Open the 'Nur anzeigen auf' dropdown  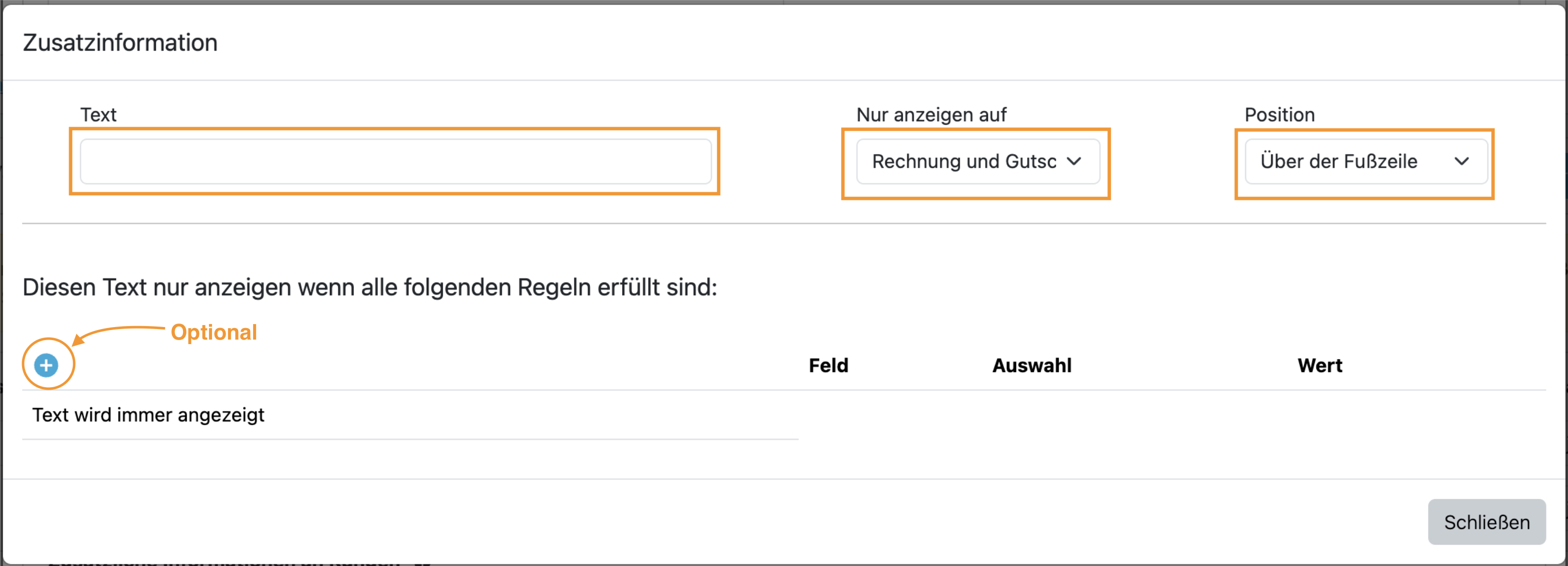pos(977,162)
